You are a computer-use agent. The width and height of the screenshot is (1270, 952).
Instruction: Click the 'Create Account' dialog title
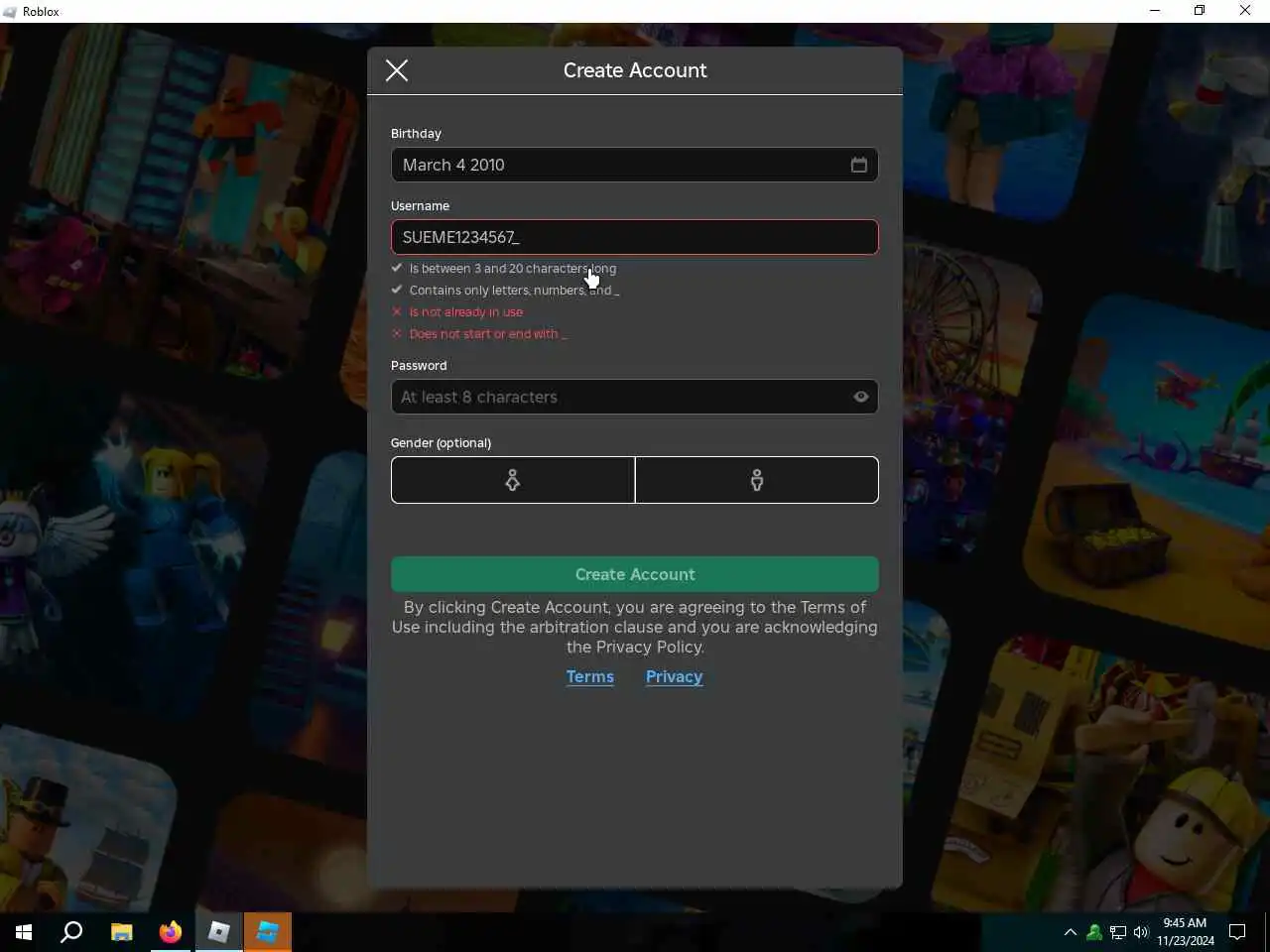click(x=635, y=70)
